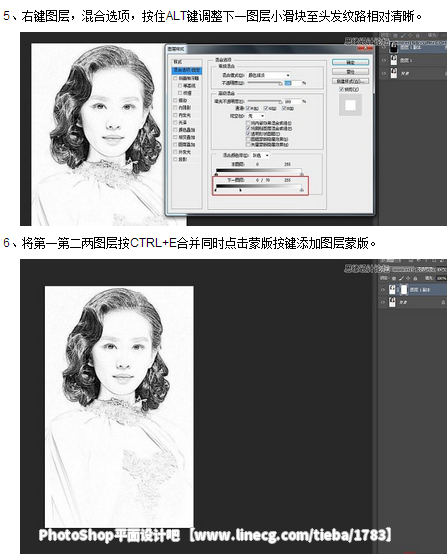Select 图层 1 副本 image thumbnail, step 6 panel
Image resolution: width=447 pixels, height=554 pixels.
click(392, 290)
